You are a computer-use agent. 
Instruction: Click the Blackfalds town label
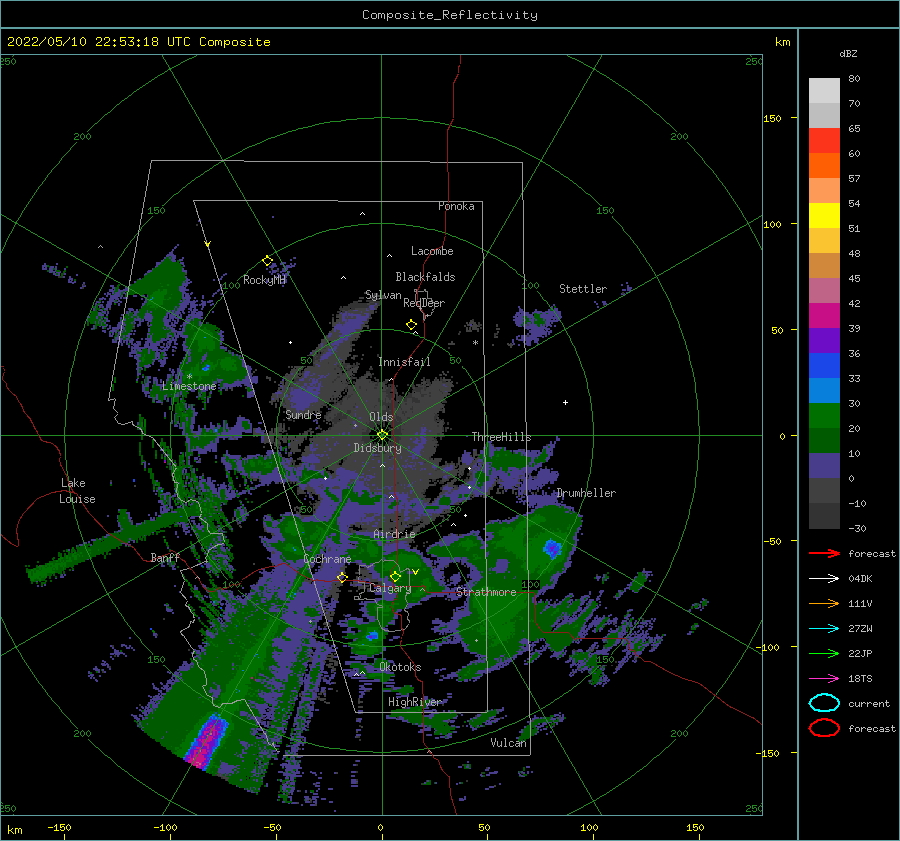[x=425, y=277]
